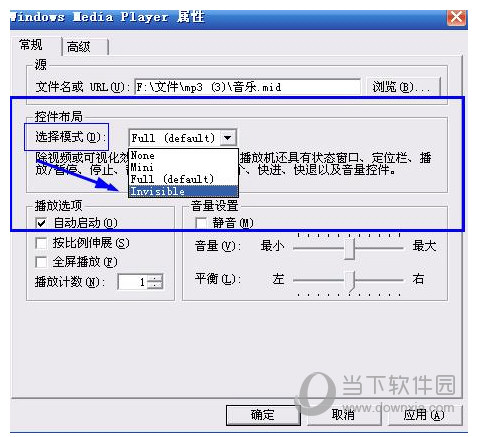Image resolution: width=479 pixels, height=437 pixels.
Task: Open the 选择模式 dropdown arrow
Action: pyautogui.click(x=228, y=138)
